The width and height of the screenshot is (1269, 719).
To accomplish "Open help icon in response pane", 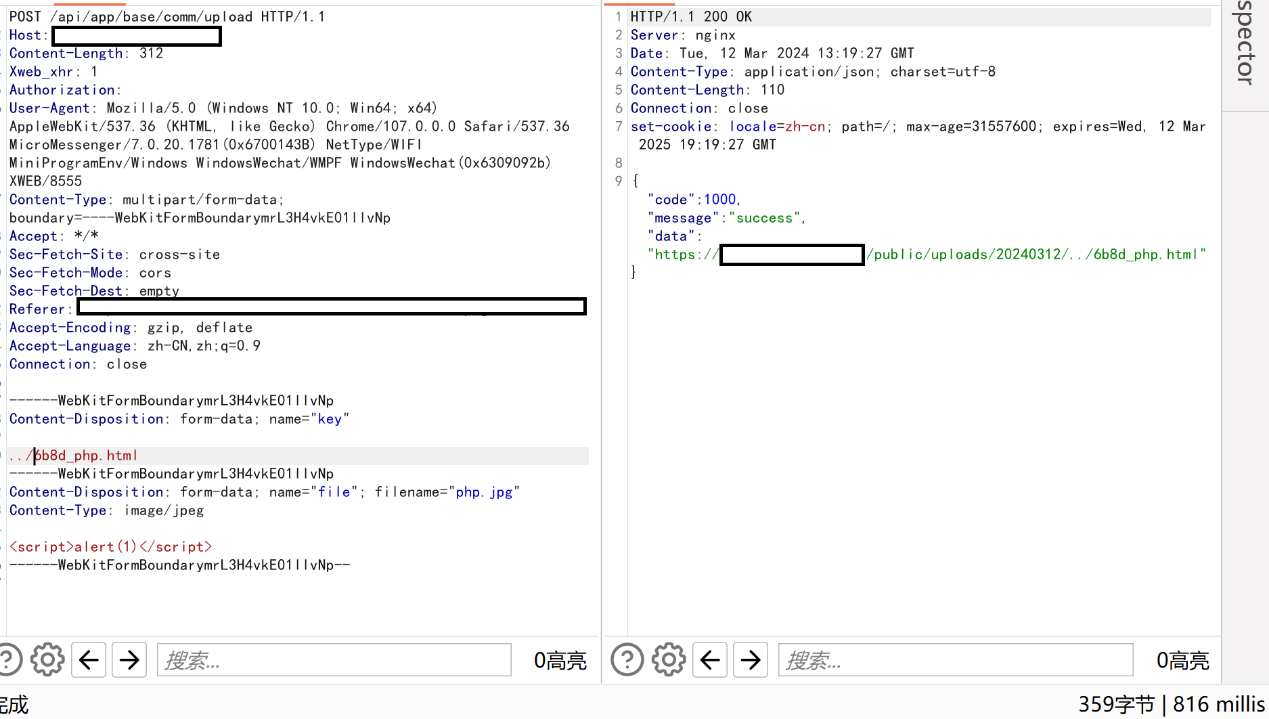I will pyautogui.click(x=627, y=660).
